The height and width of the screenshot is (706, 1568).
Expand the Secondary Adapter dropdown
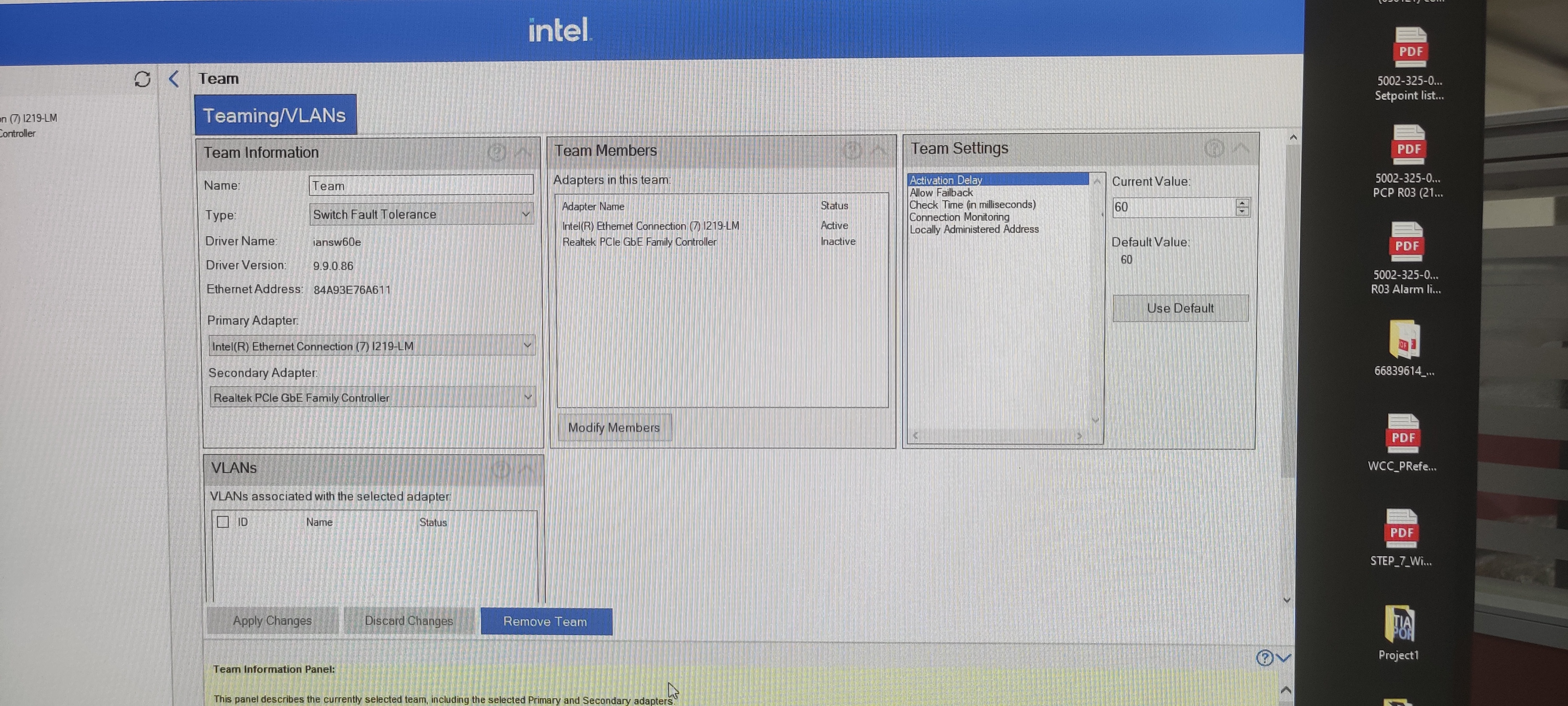coord(372,398)
